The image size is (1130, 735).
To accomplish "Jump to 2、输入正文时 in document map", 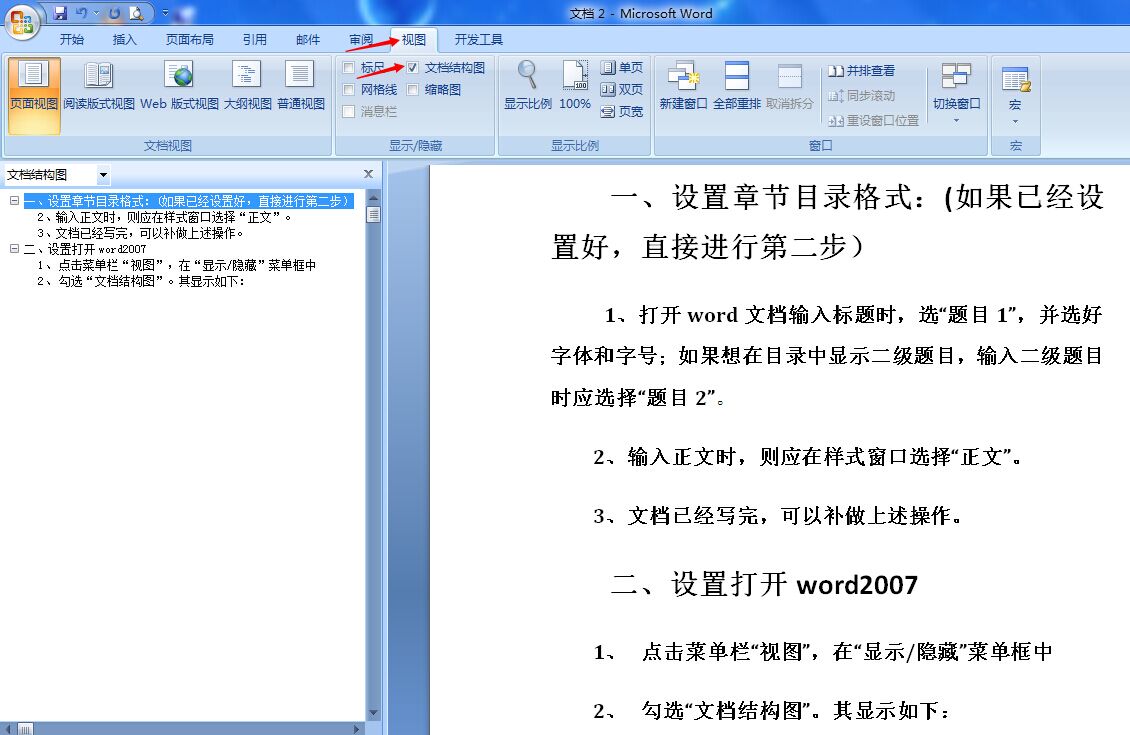I will tap(164, 217).
